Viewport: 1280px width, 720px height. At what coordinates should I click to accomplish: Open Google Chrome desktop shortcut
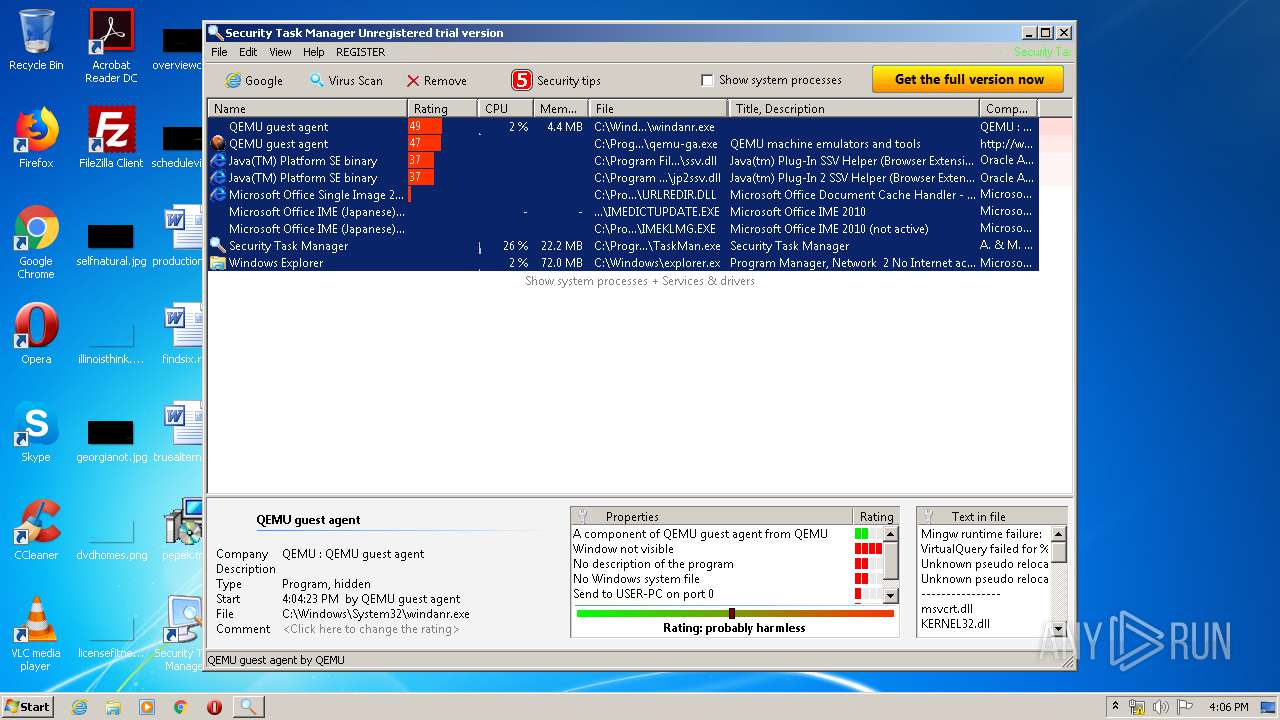pos(36,242)
